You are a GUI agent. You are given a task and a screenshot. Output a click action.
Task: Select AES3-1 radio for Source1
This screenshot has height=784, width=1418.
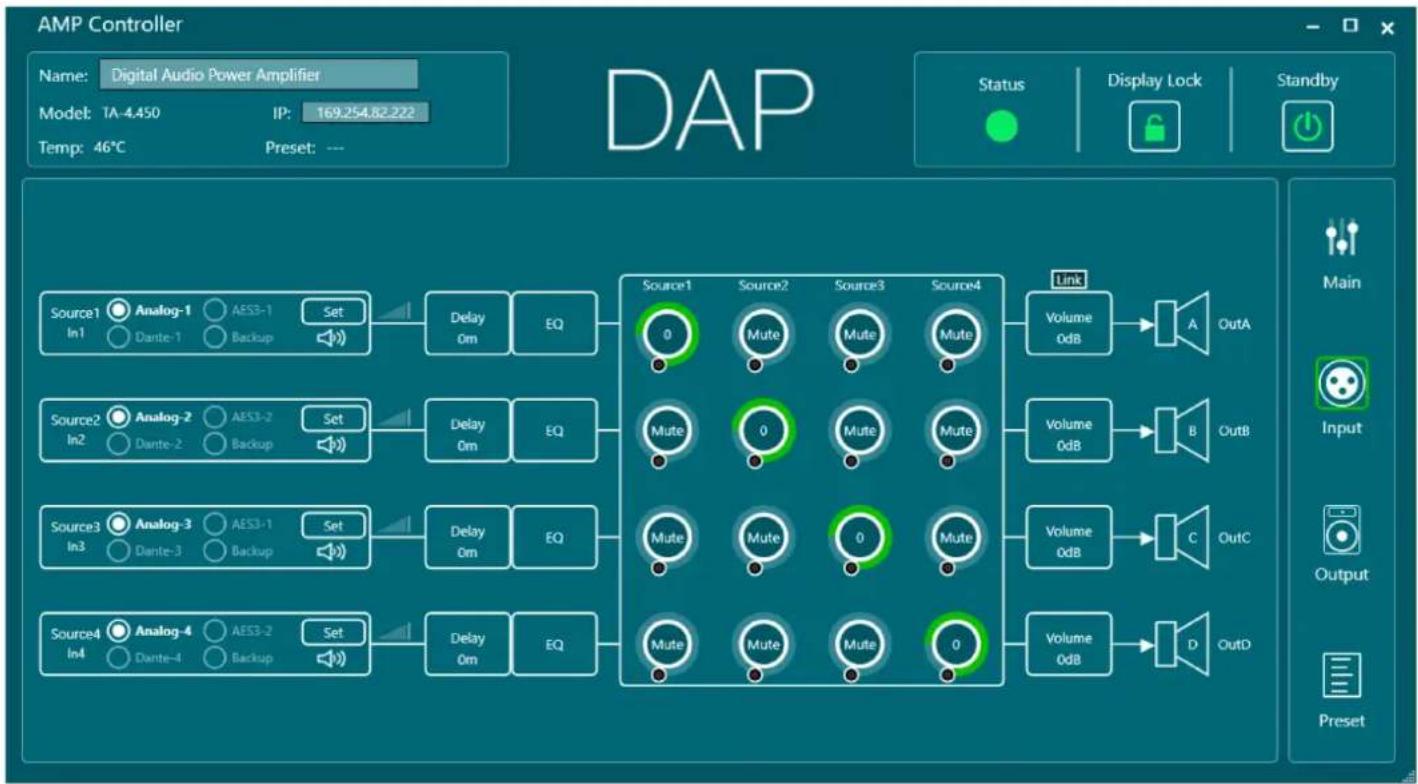(215, 311)
